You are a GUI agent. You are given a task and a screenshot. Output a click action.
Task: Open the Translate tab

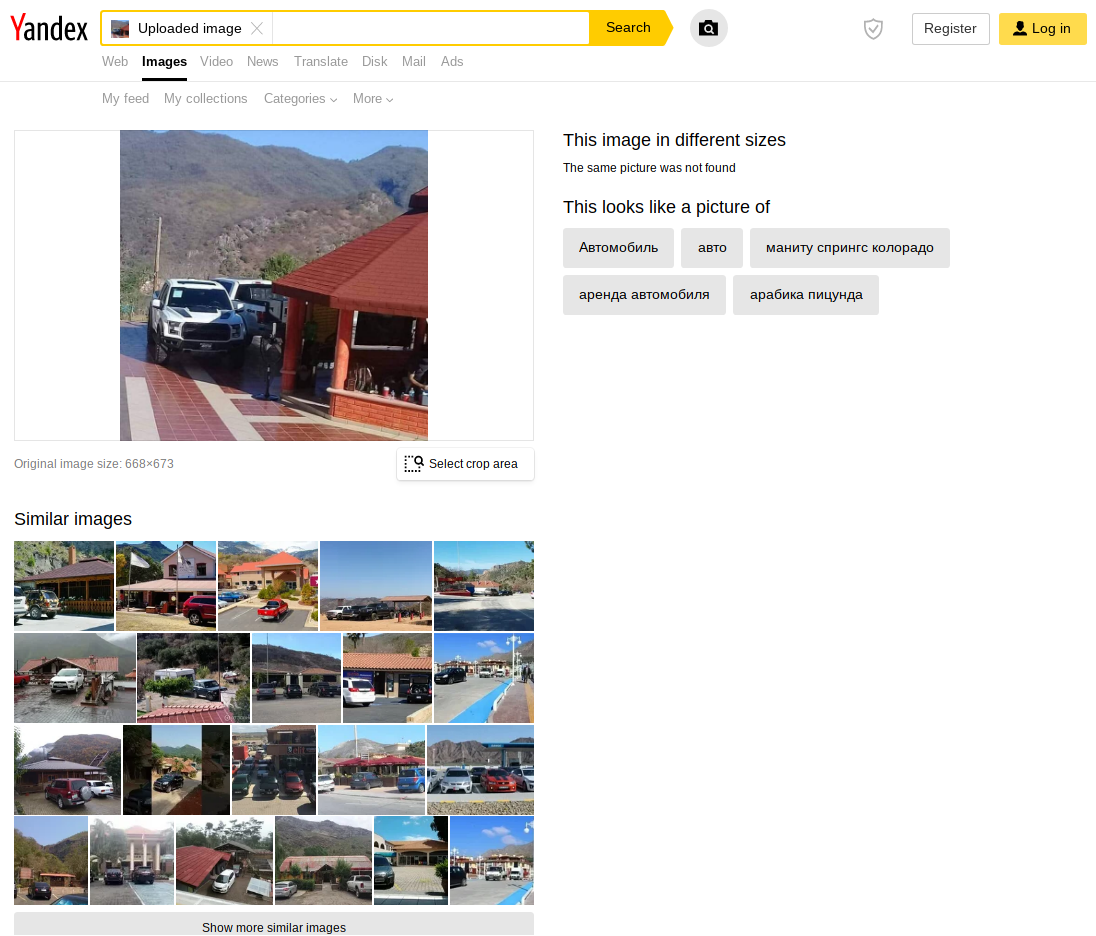(321, 62)
